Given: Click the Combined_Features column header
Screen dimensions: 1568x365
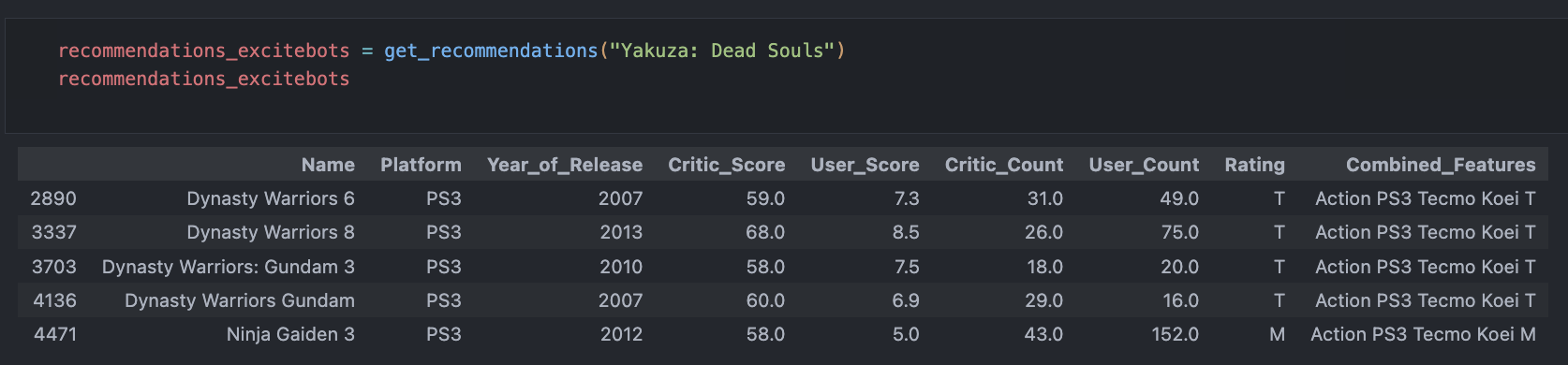Looking at the screenshot, I should 1441,165.
